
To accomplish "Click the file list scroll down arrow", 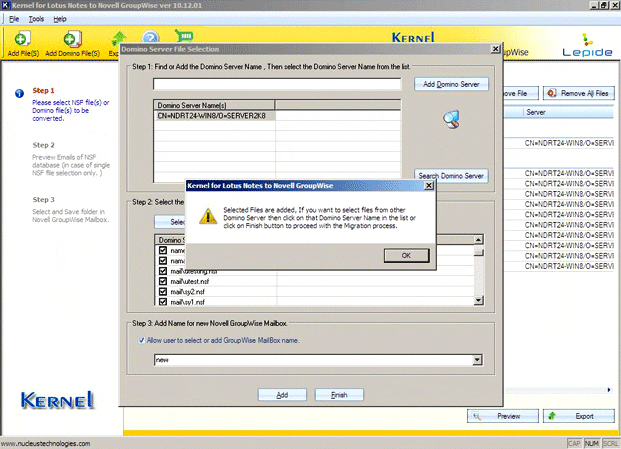I will click(478, 301).
